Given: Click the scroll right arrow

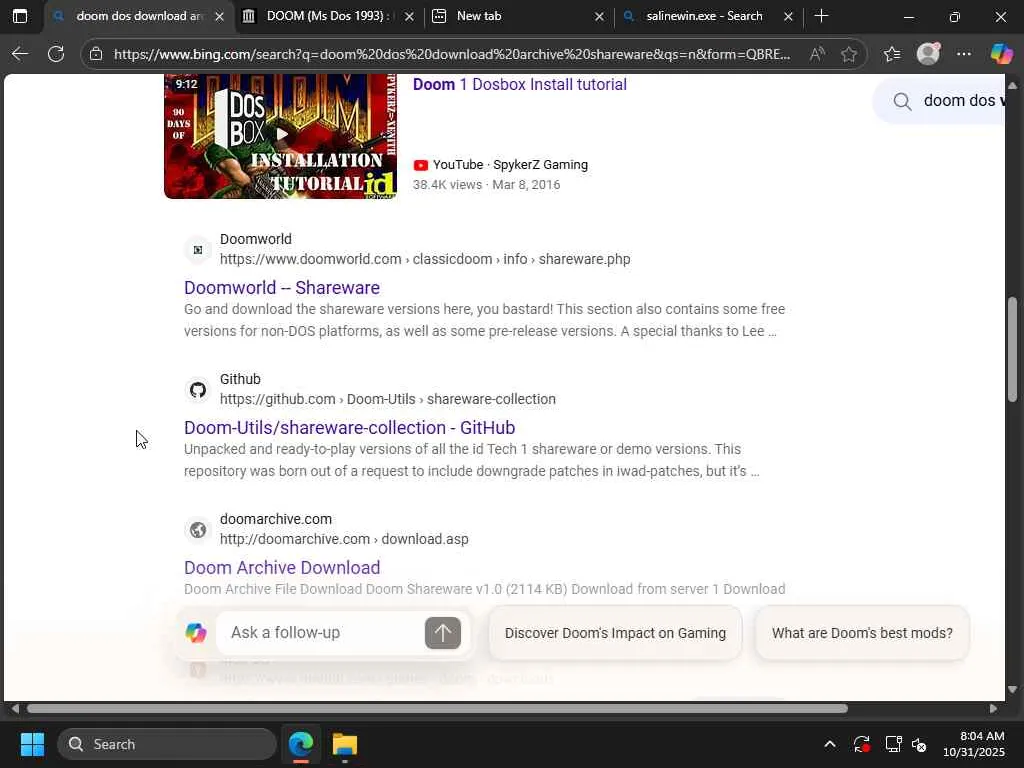Looking at the screenshot, I should 993,709.
